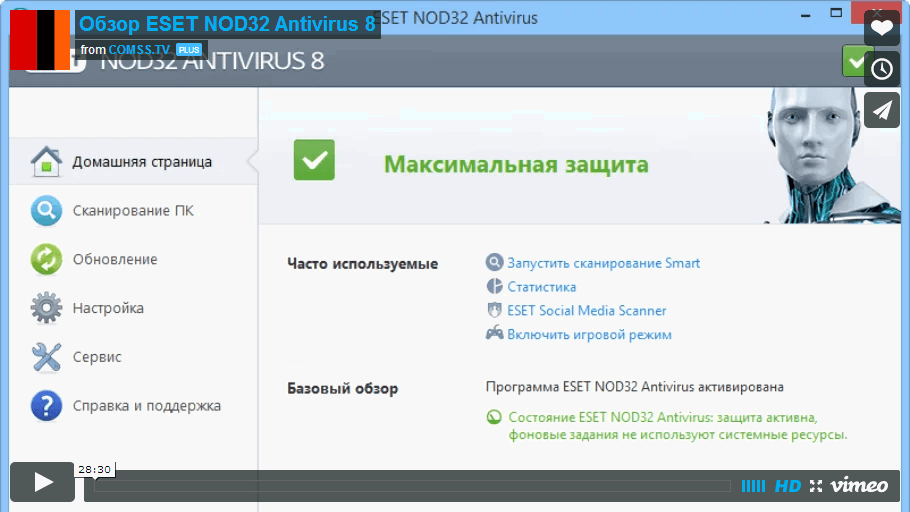Click the Сервис tools icon
The image size is (910, 512).
[46, 356]
